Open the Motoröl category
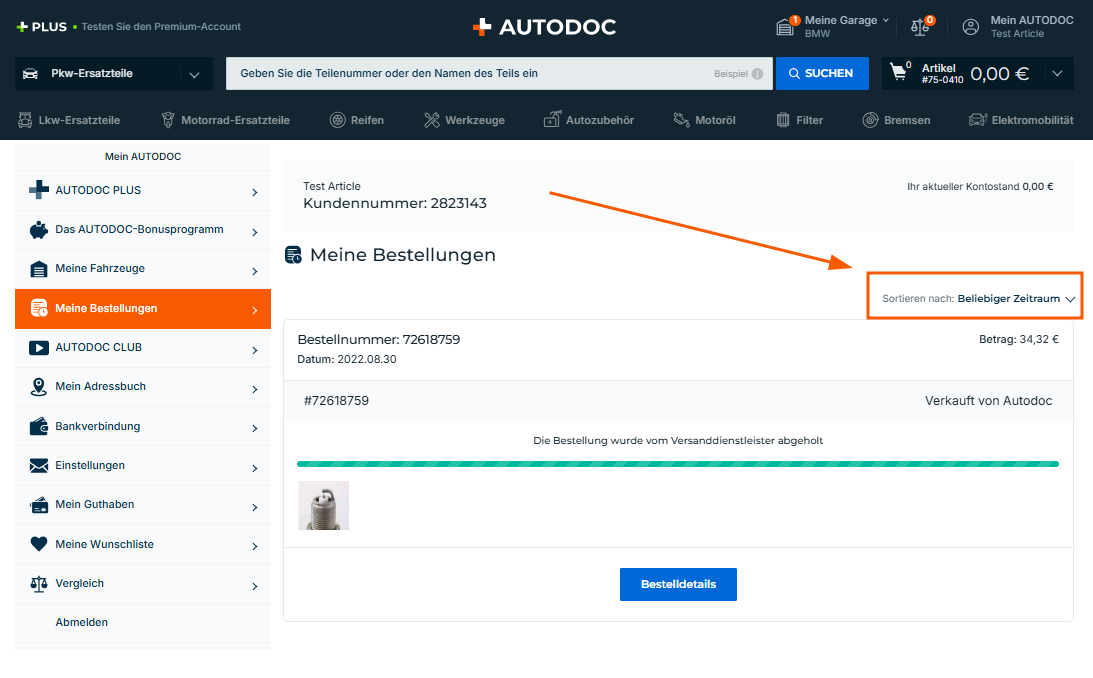Screen dimensions: 1093x678 point(704,120)
